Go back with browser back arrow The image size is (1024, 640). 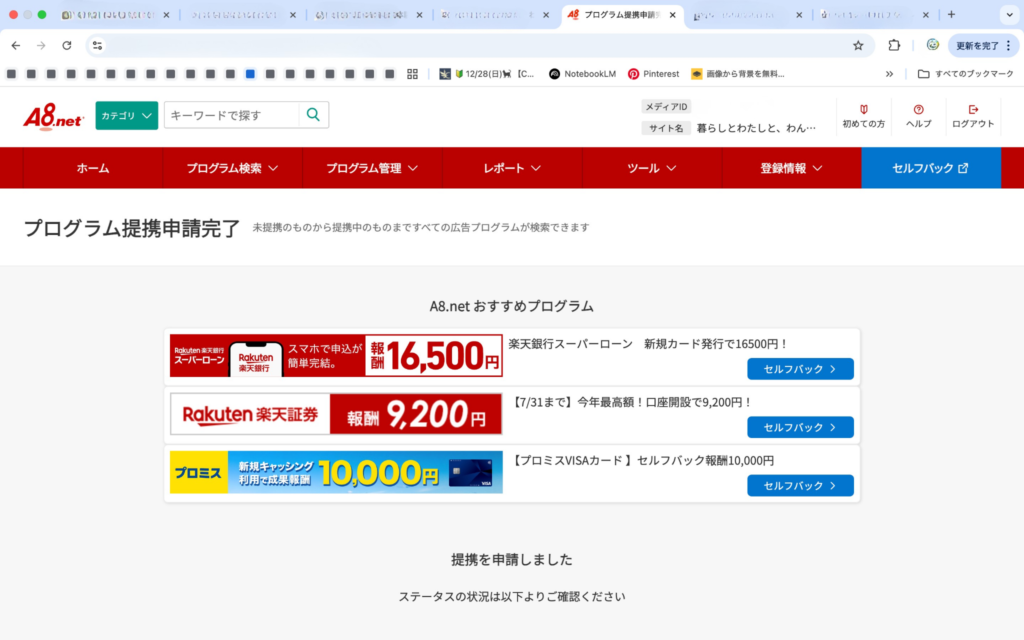pyautogui.click(x=16, y=46)
